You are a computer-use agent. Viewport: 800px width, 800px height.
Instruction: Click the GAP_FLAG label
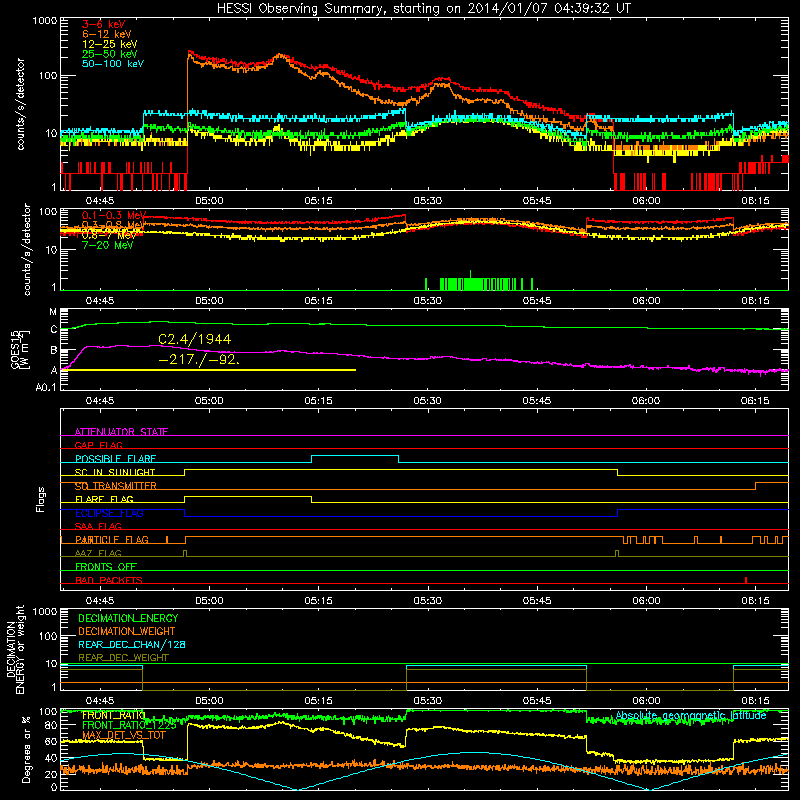coord(98,445)
